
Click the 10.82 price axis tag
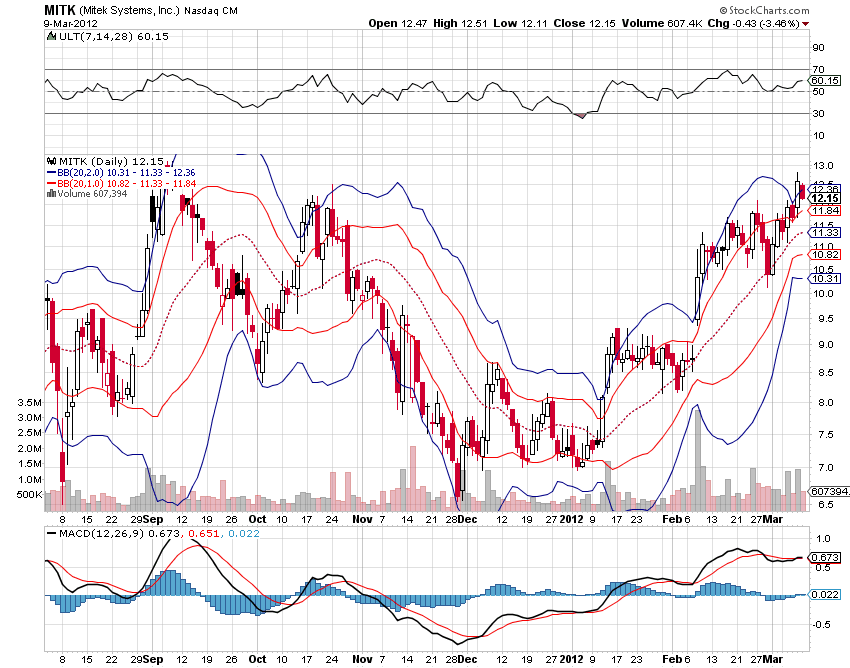(825, 255)
